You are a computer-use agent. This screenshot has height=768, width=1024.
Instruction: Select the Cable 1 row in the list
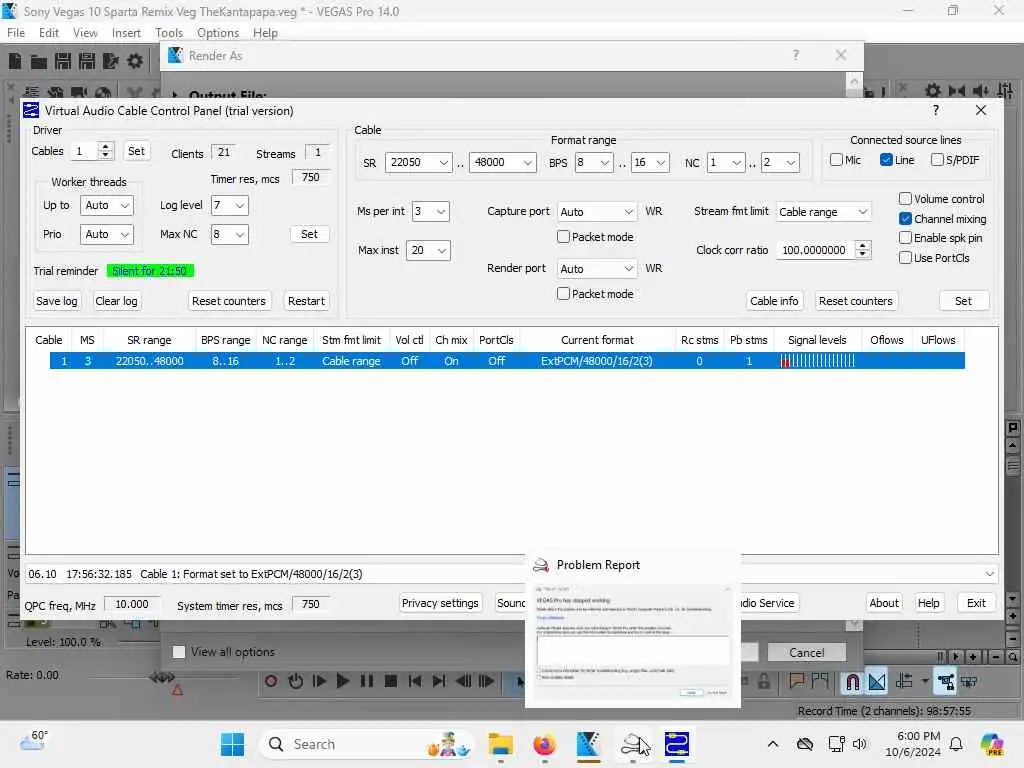[507, 360]
